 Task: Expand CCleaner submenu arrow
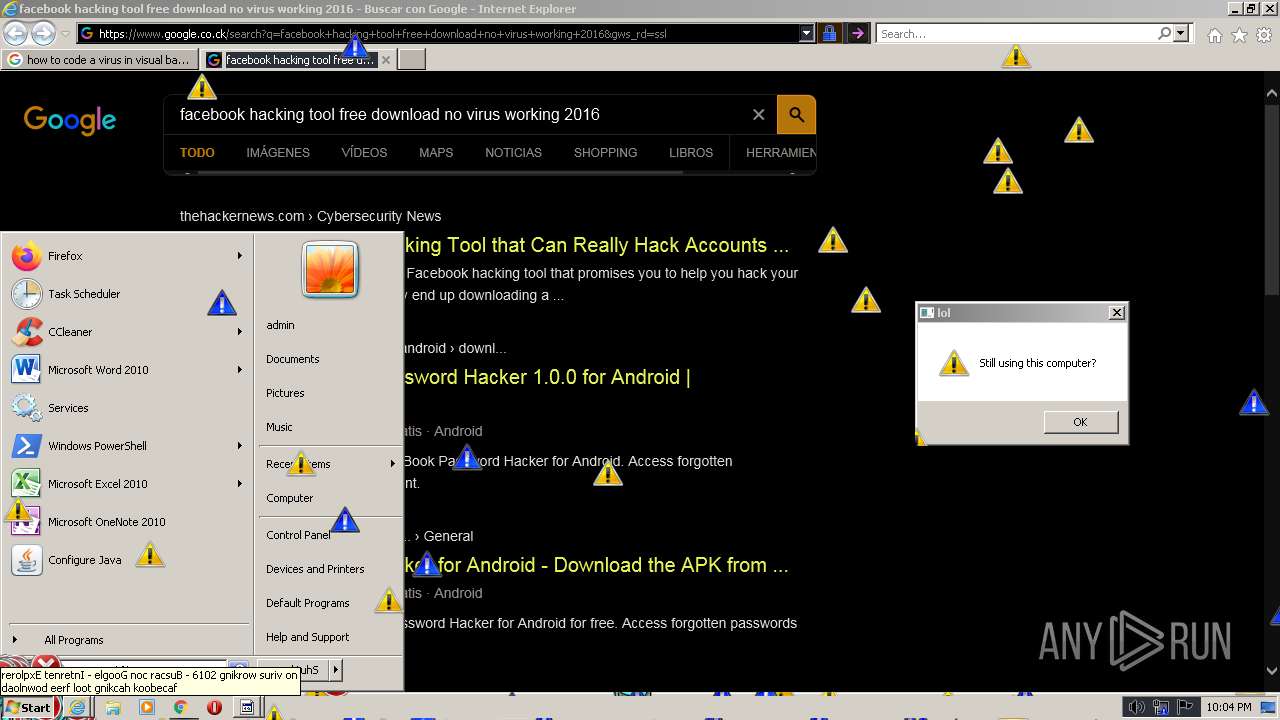coord(240,332)
